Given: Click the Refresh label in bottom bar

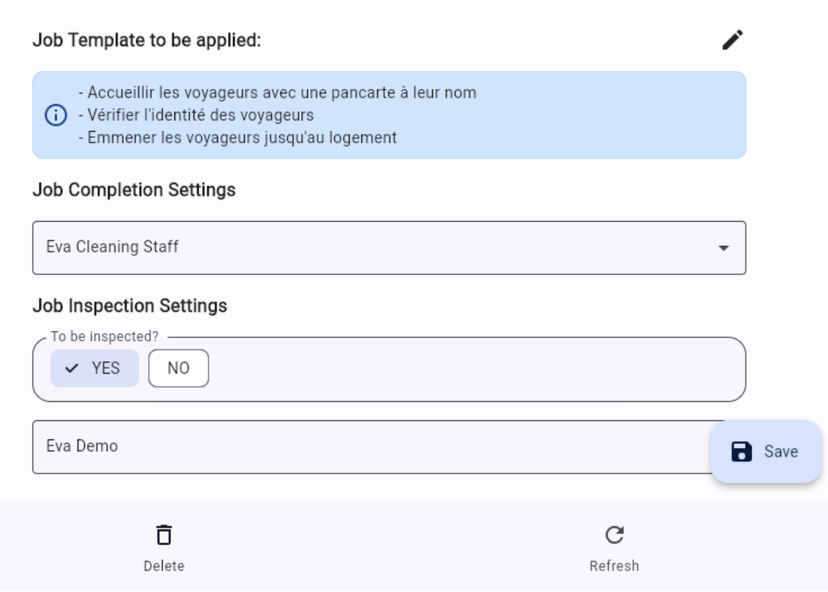Looking at the screenshot, I should coord(614,566).
